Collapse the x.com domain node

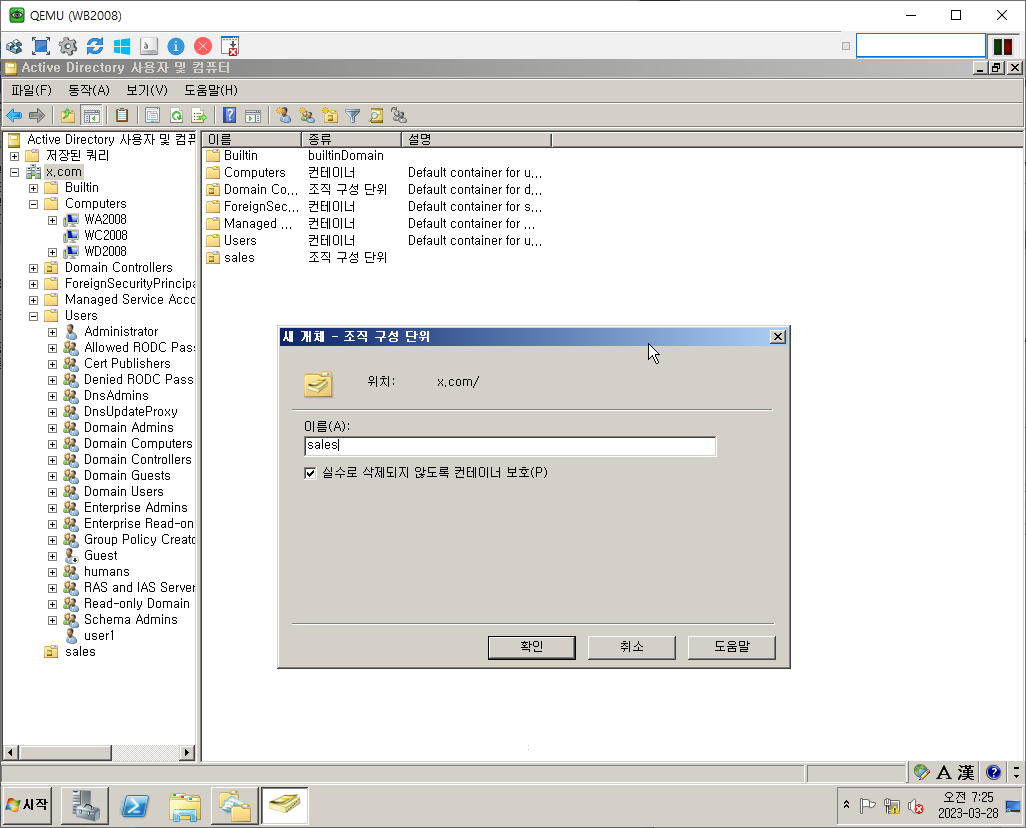[x=14, y=173]
